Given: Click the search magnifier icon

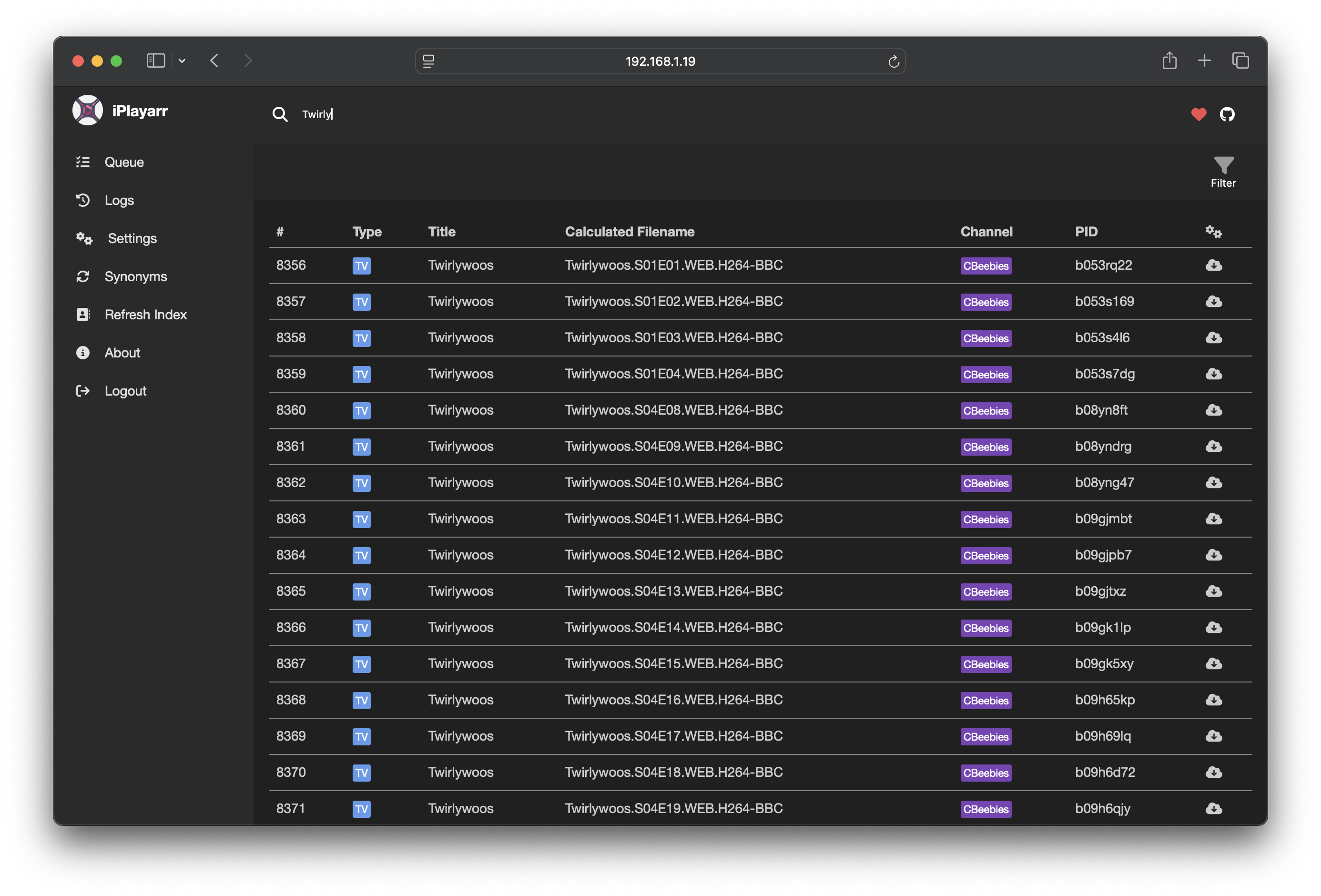Looking at the screenshot, I should [280, 114].
